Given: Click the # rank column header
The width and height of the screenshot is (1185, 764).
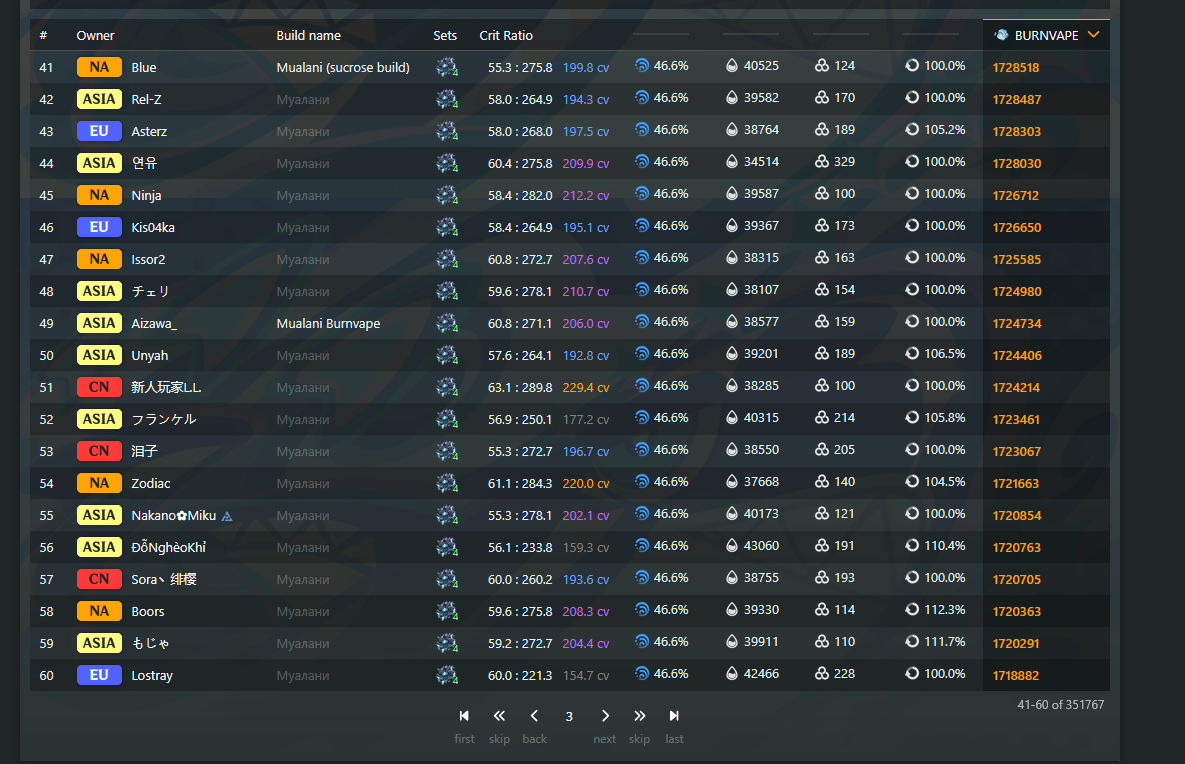Looking at the screenshot, I should click(43, 36).
